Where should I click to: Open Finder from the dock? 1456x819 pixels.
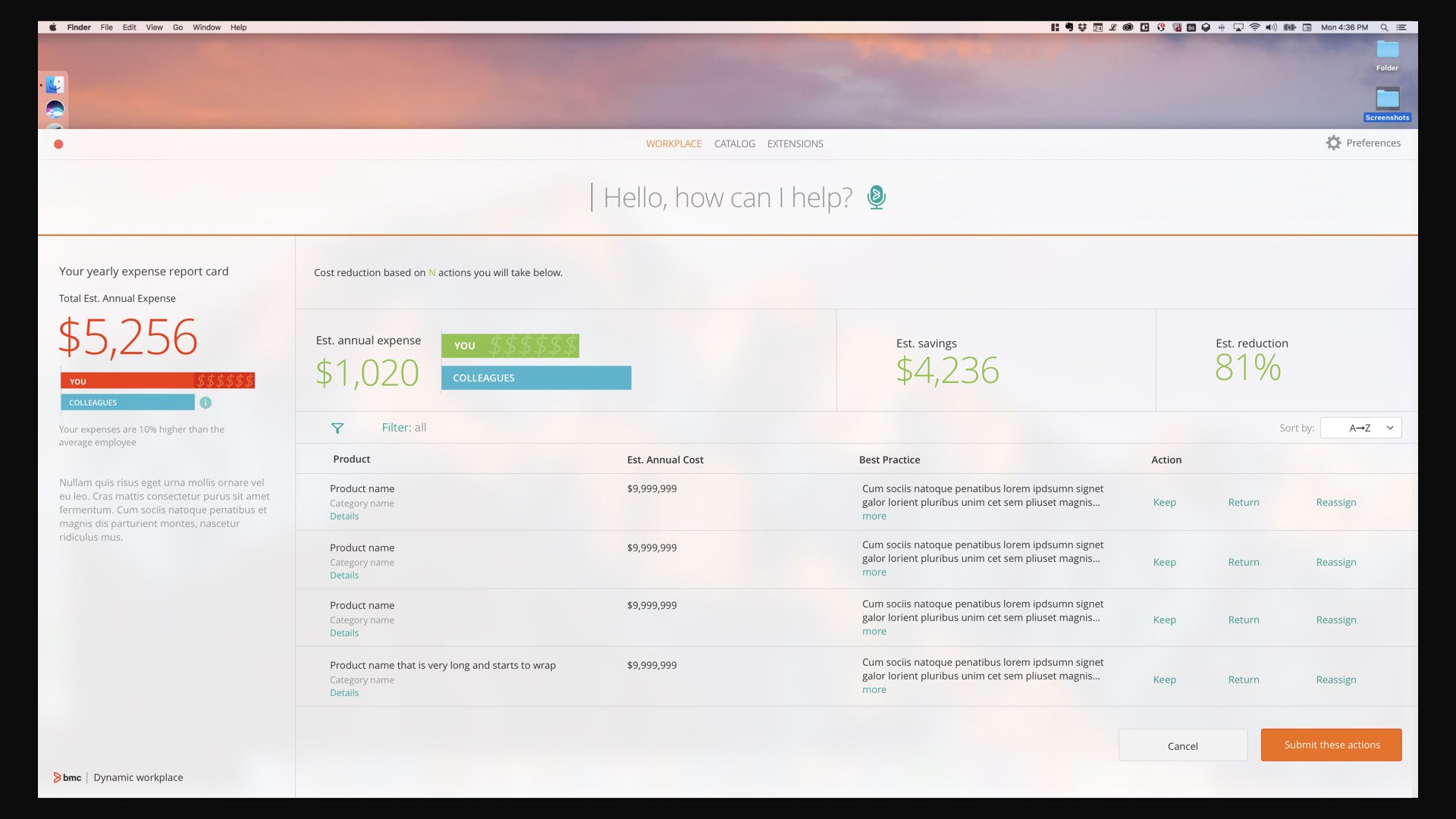point(55,84)
